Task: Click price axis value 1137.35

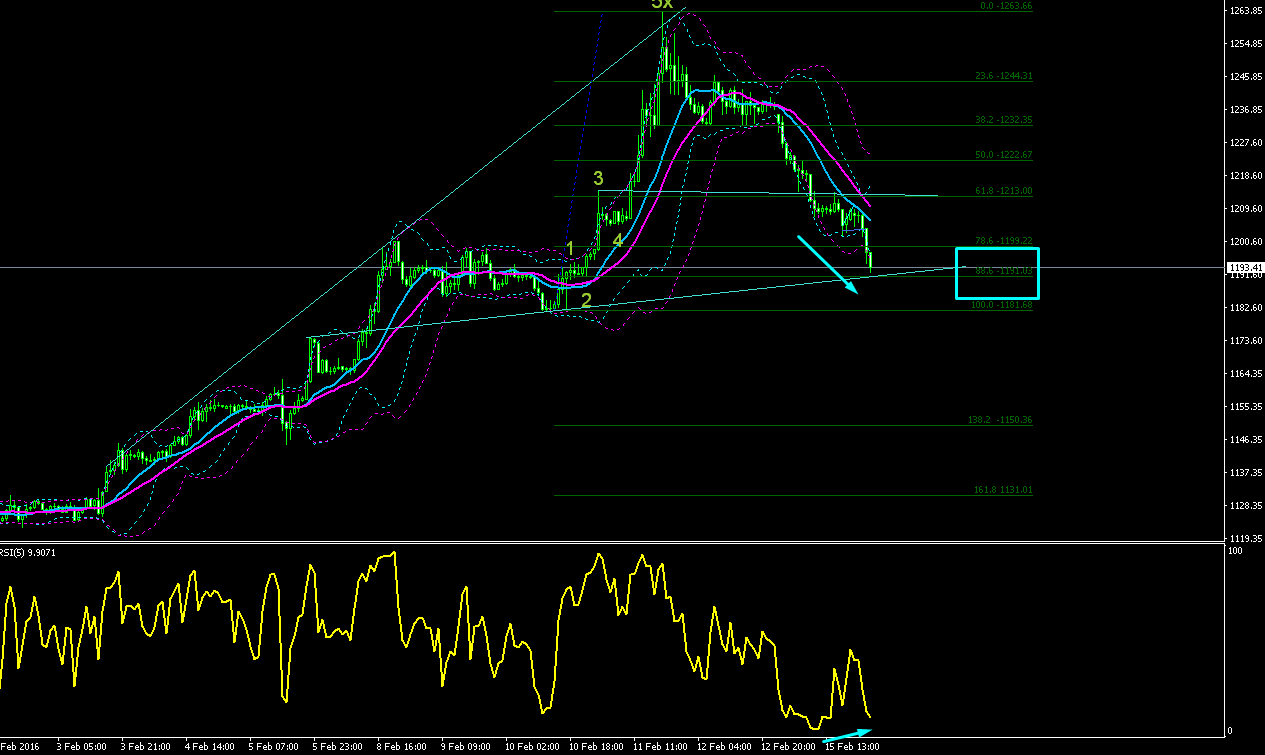Action: click(x=1245, y=473)
